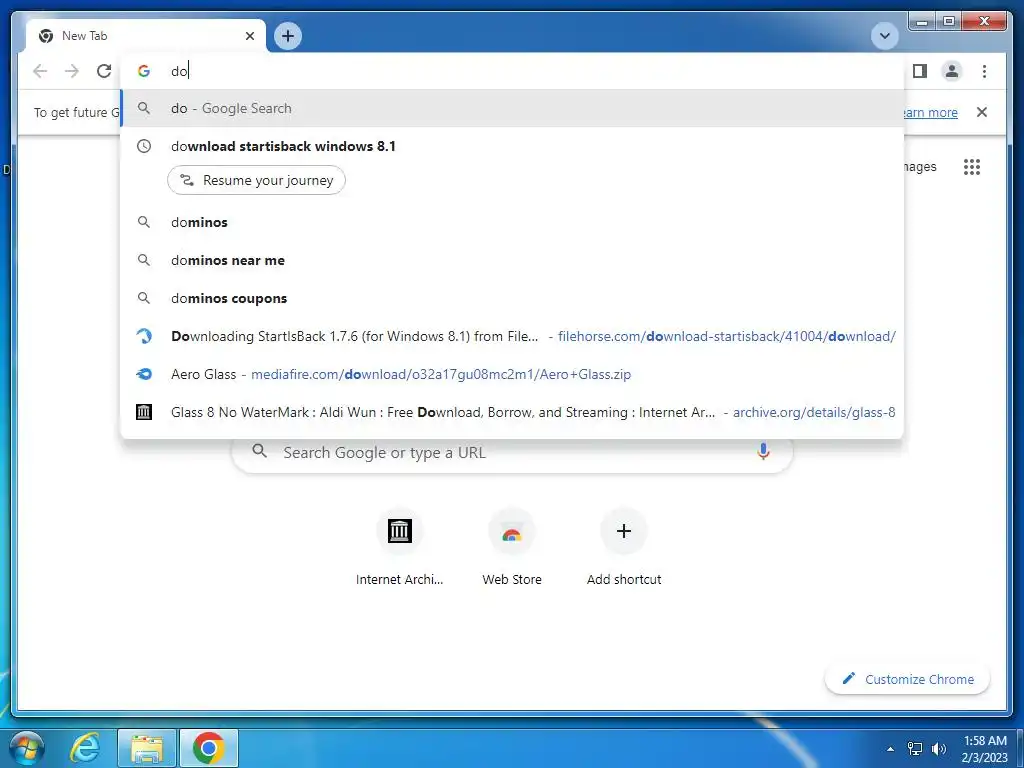Open Customize Chrome

(908, 679)
